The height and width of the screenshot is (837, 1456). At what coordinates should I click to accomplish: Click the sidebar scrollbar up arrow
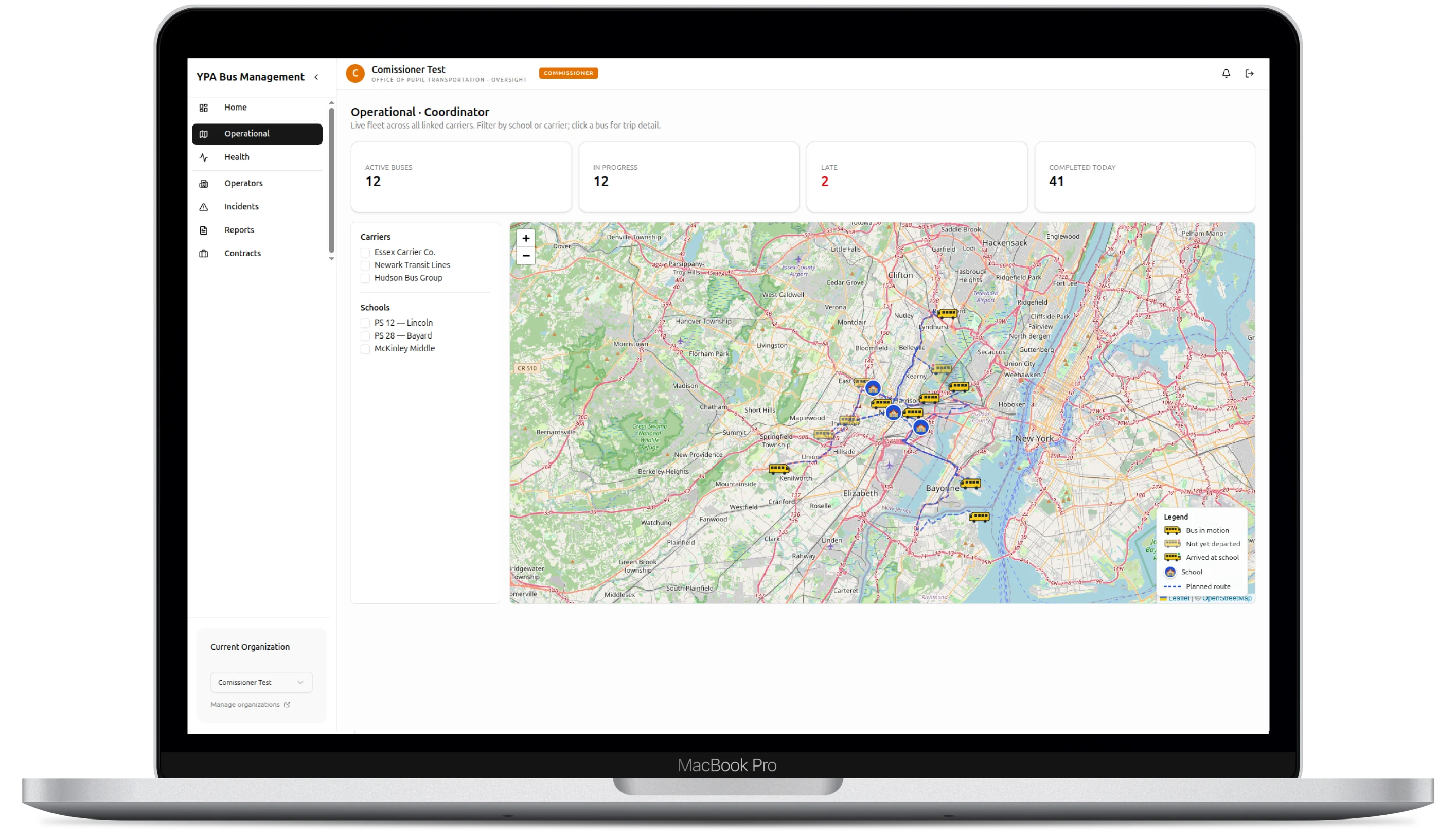331,103
